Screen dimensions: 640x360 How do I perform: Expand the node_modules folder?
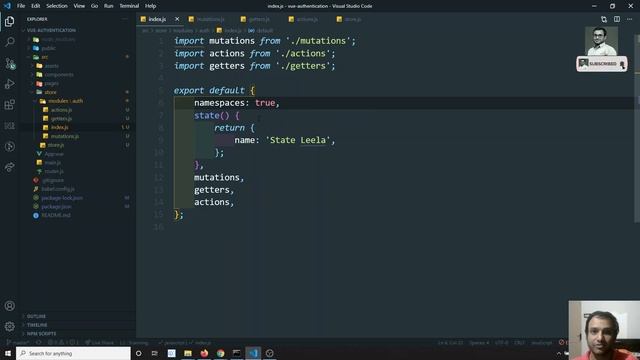(58, 39)
